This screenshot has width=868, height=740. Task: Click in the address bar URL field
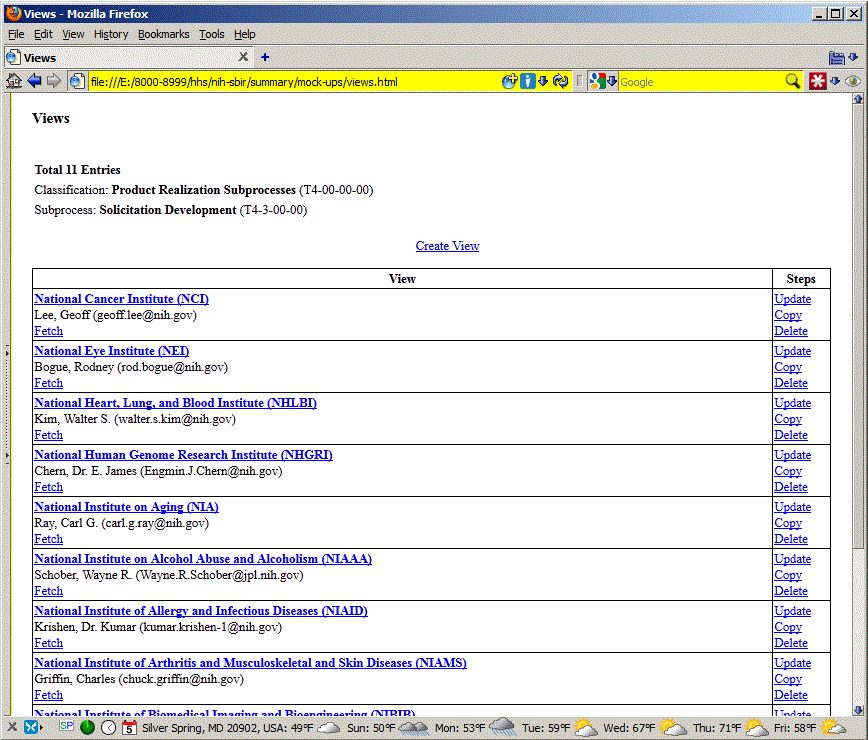tap(293, 82)
